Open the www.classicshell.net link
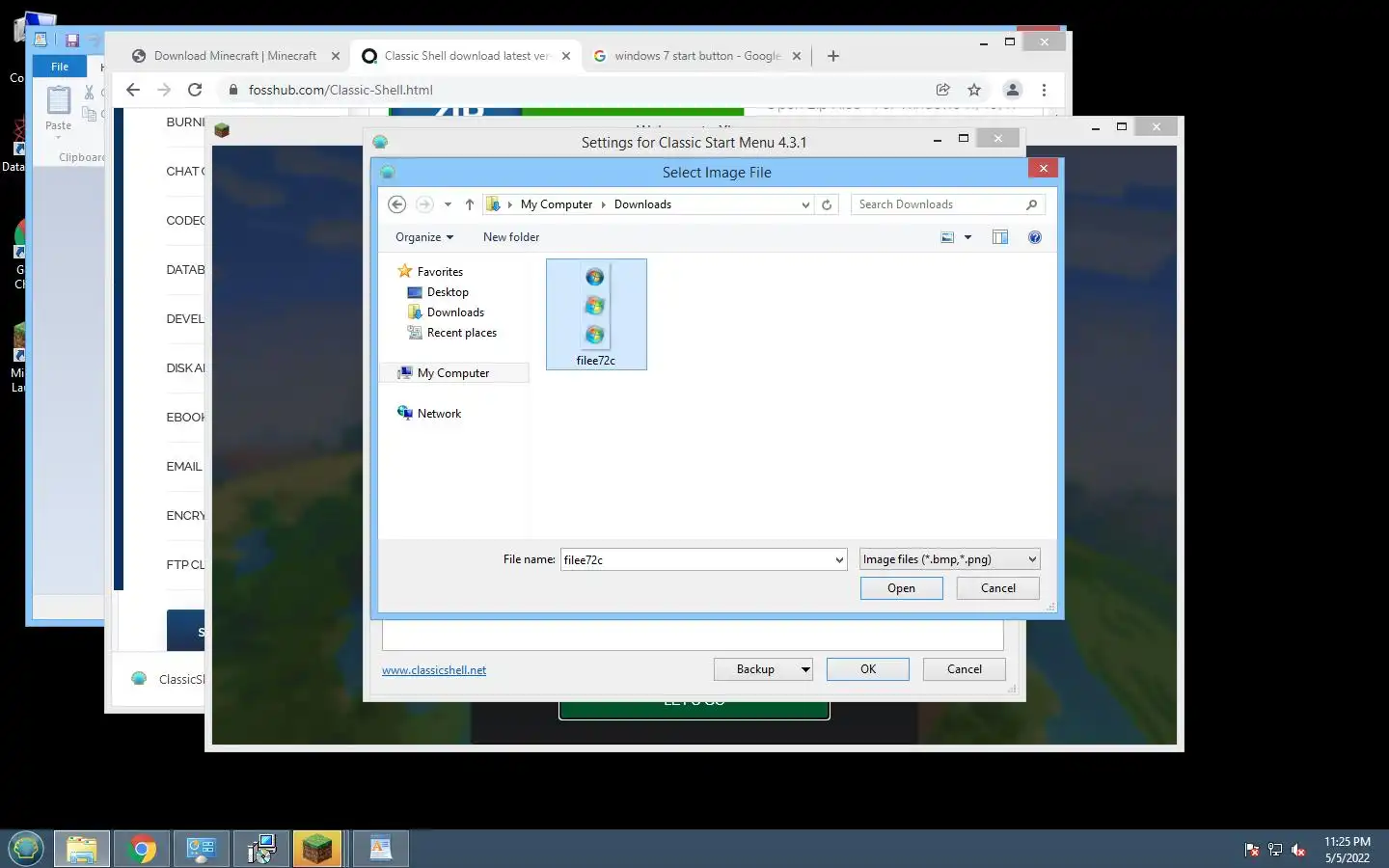This screenshot has height=868, width=1389. 434,670
